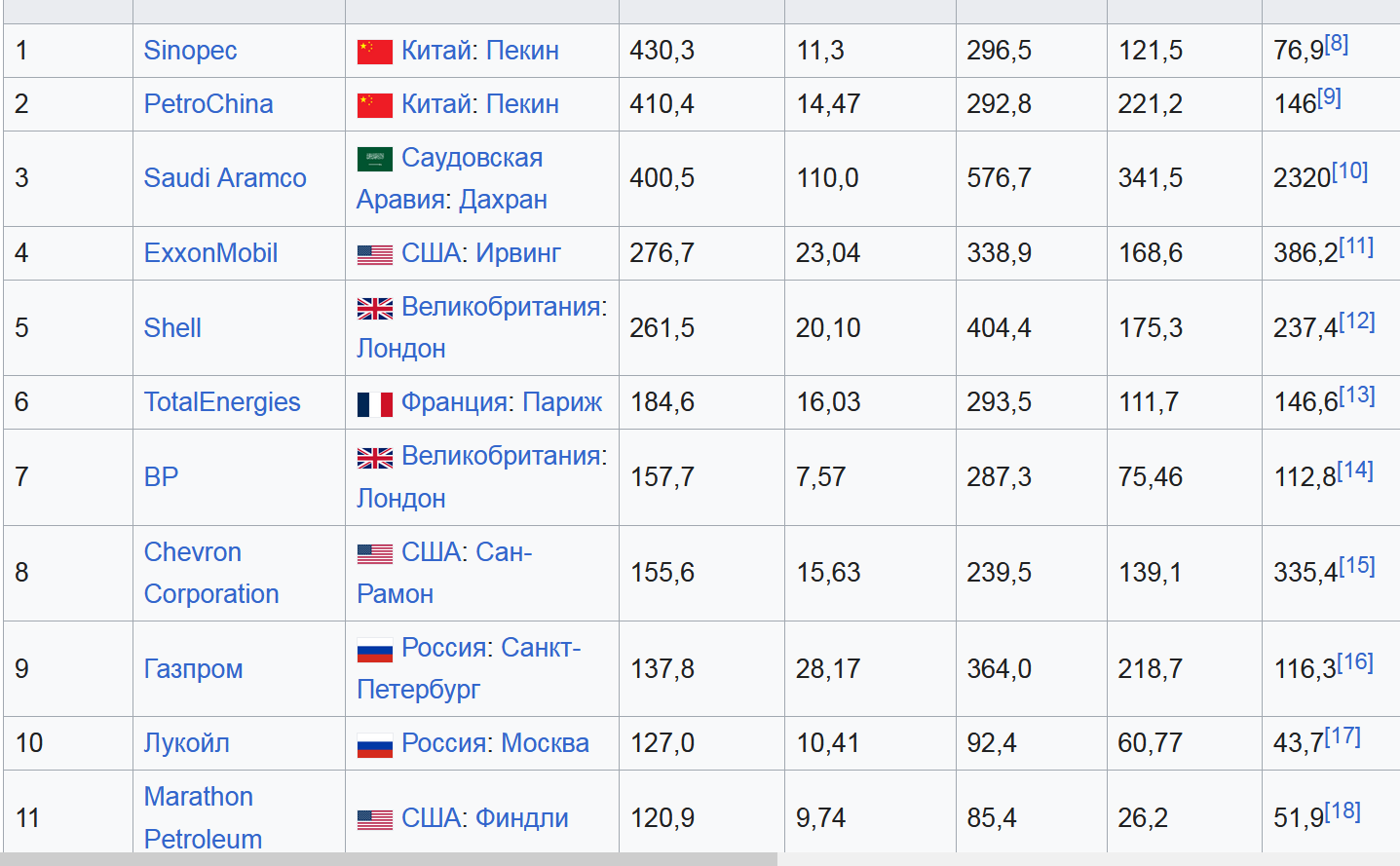Open the Shell company link
1400x866 pixels.
[172, 328]
